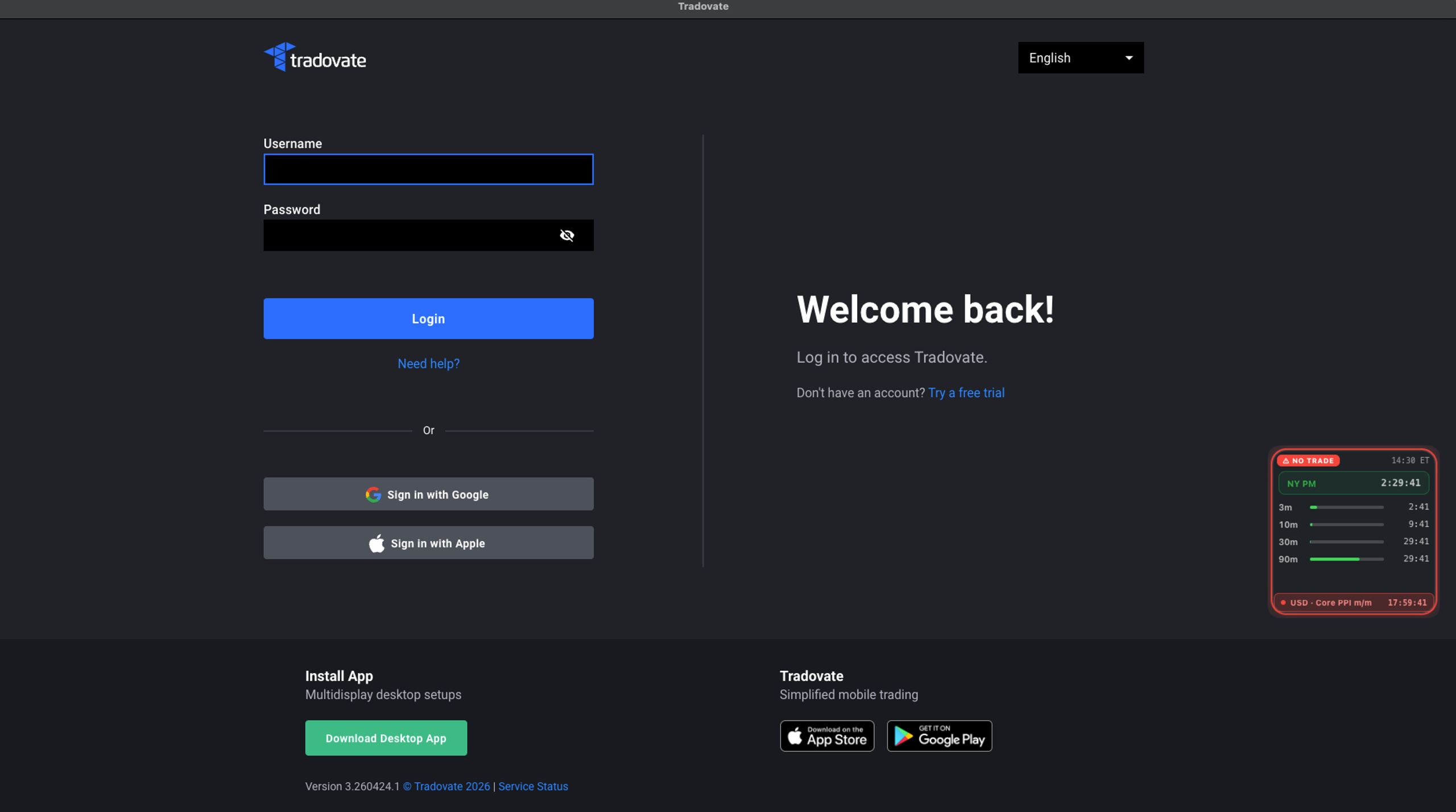Screen dimensions: 1456x812
Task: Click Simplified mobile trading text
Action: point(849,695)
